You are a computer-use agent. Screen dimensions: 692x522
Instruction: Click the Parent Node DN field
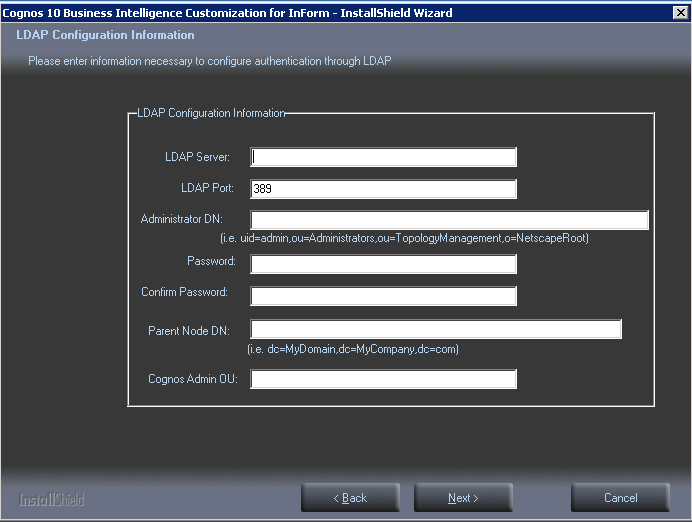click(436, 329)
